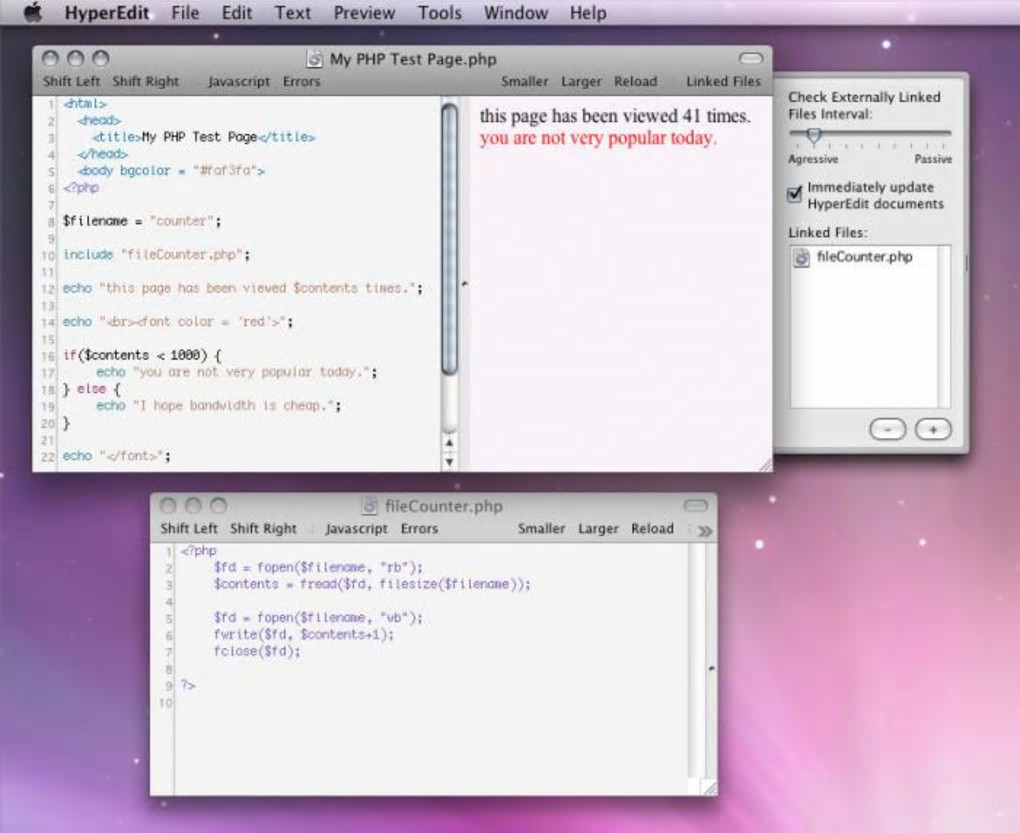Click the resize grip of fileCounter.php window

pos(710,787)
